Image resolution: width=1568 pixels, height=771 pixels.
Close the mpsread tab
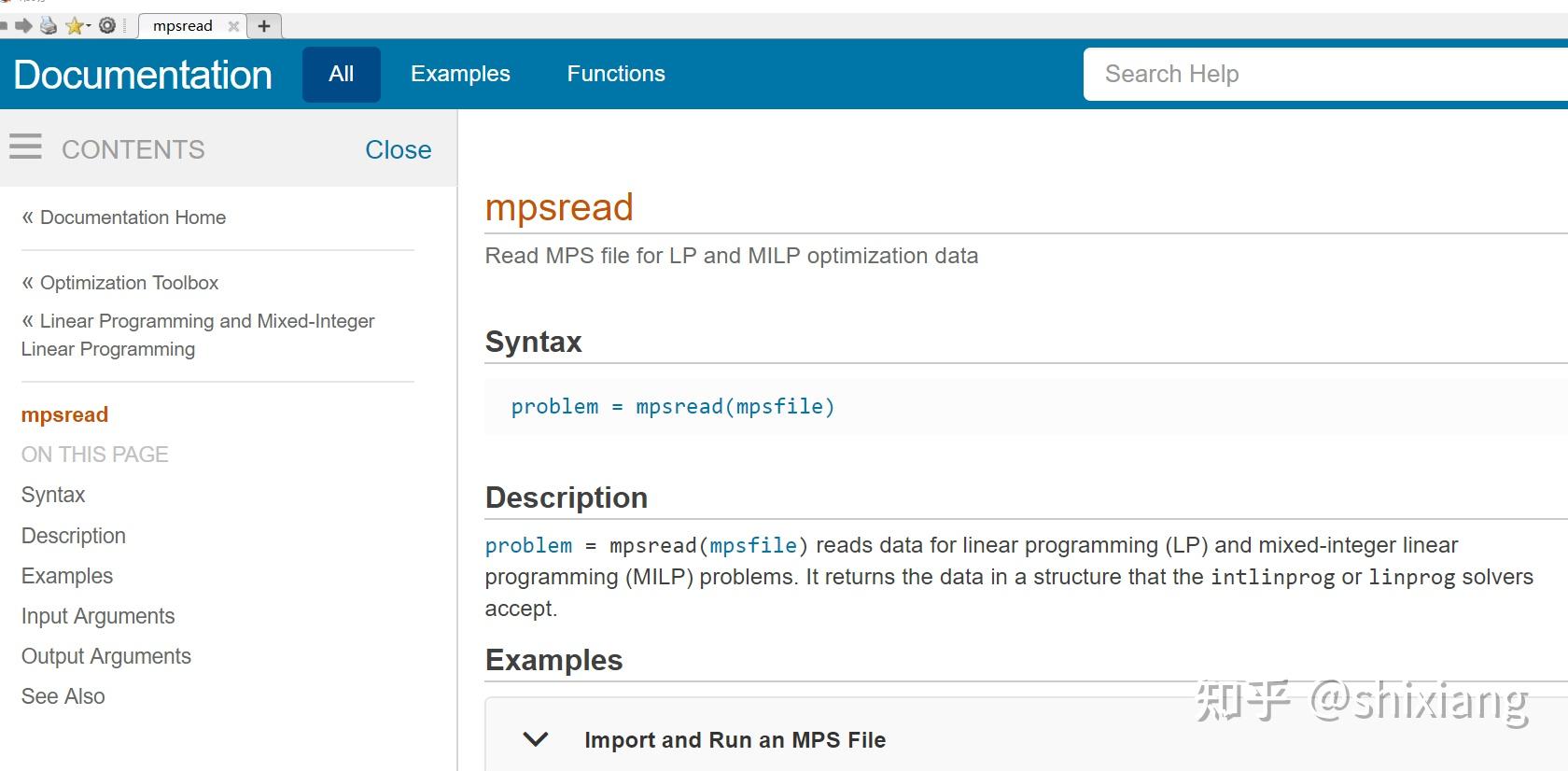point(233,26)
